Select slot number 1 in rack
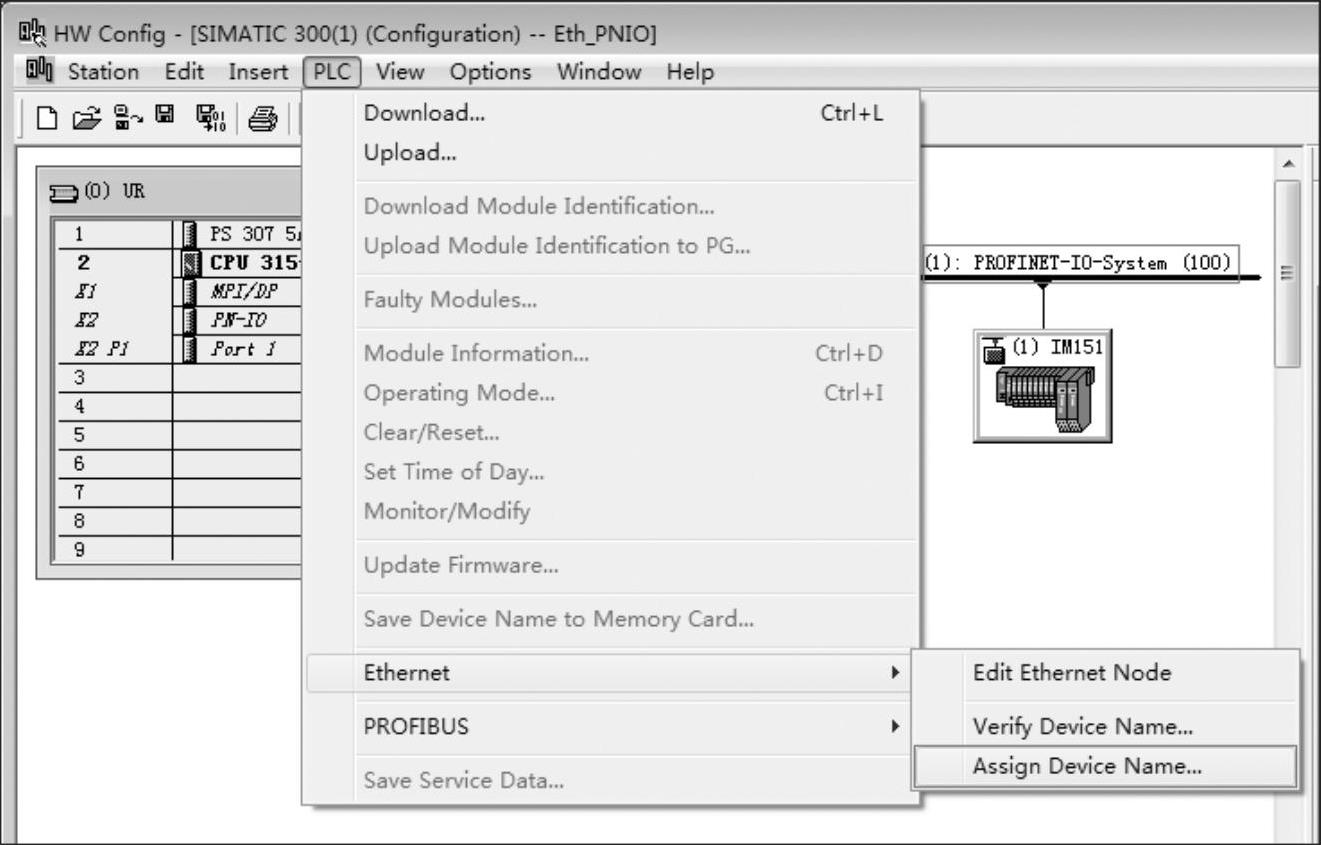This screenshot has height=845, width=1321. click(x=78, y=234)
